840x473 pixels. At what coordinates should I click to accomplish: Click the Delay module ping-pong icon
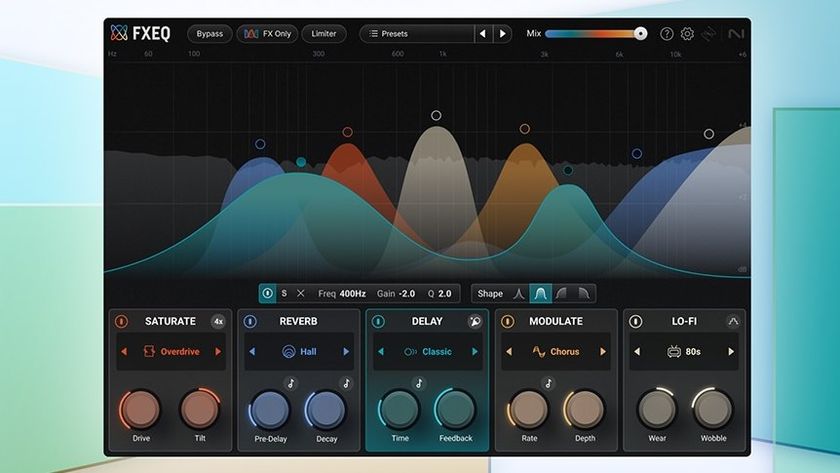point(475,321)
